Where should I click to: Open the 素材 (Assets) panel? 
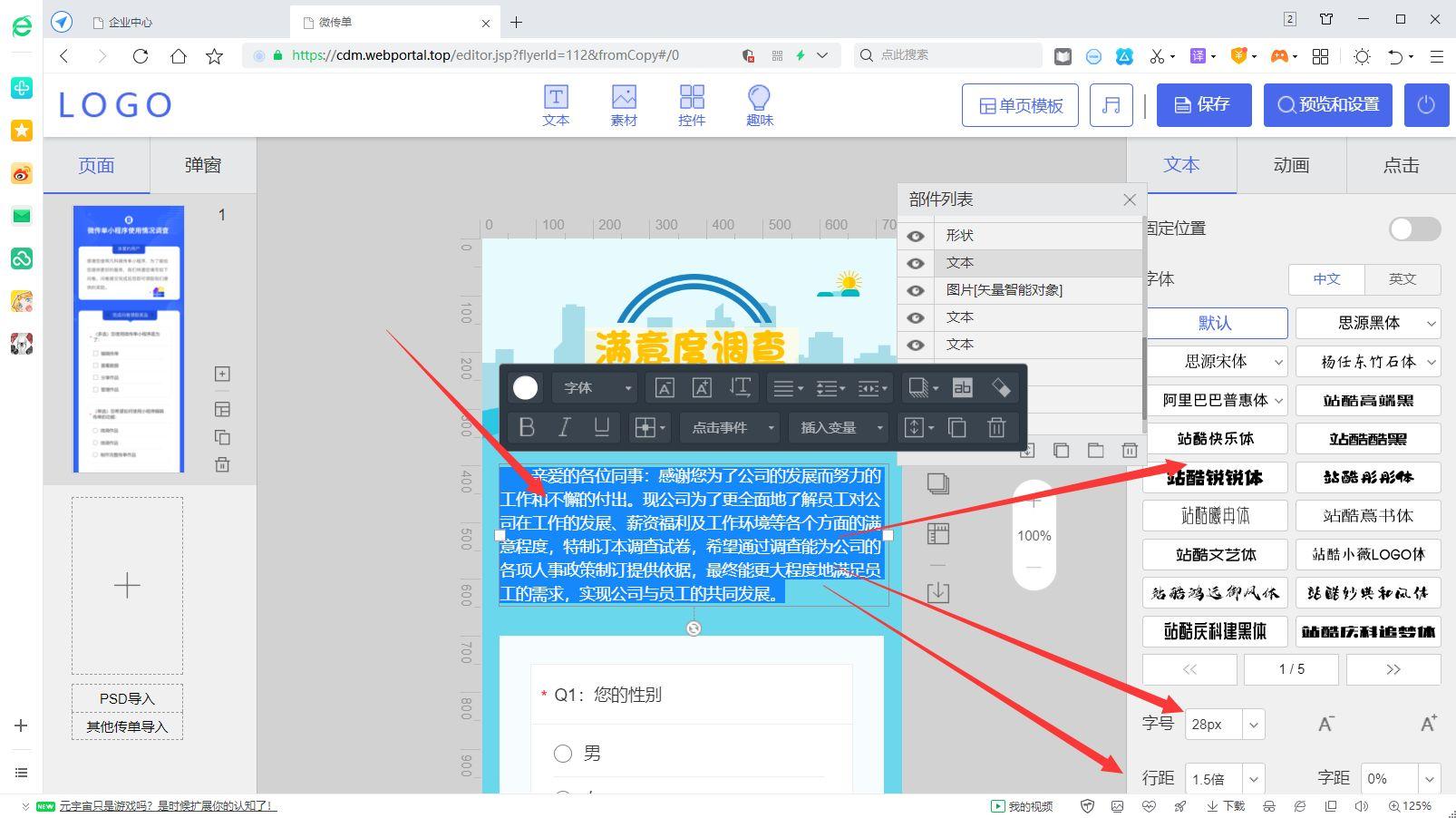pos(624,104)
